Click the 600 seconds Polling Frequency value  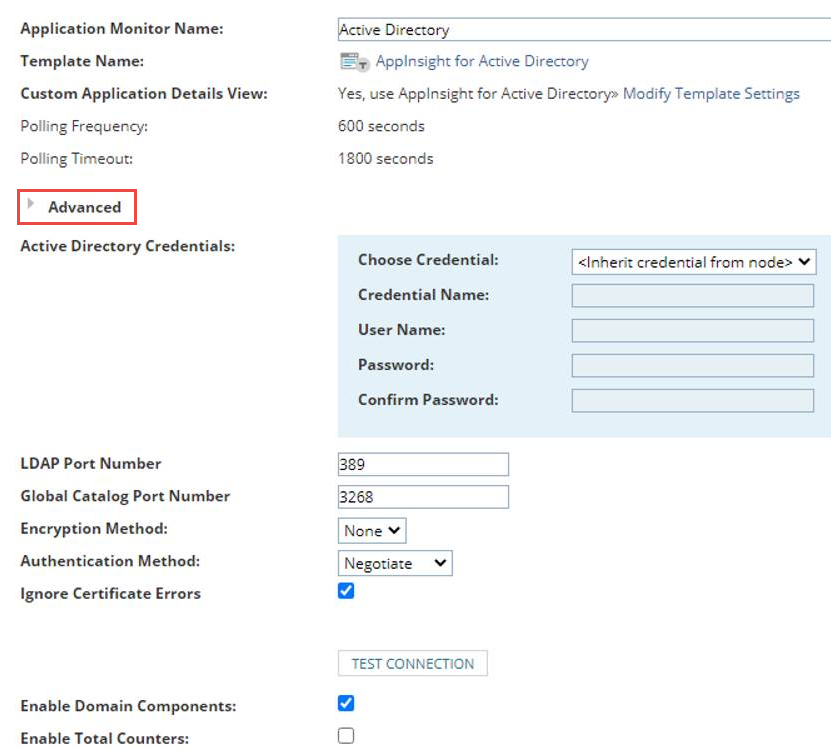[381, 126]
